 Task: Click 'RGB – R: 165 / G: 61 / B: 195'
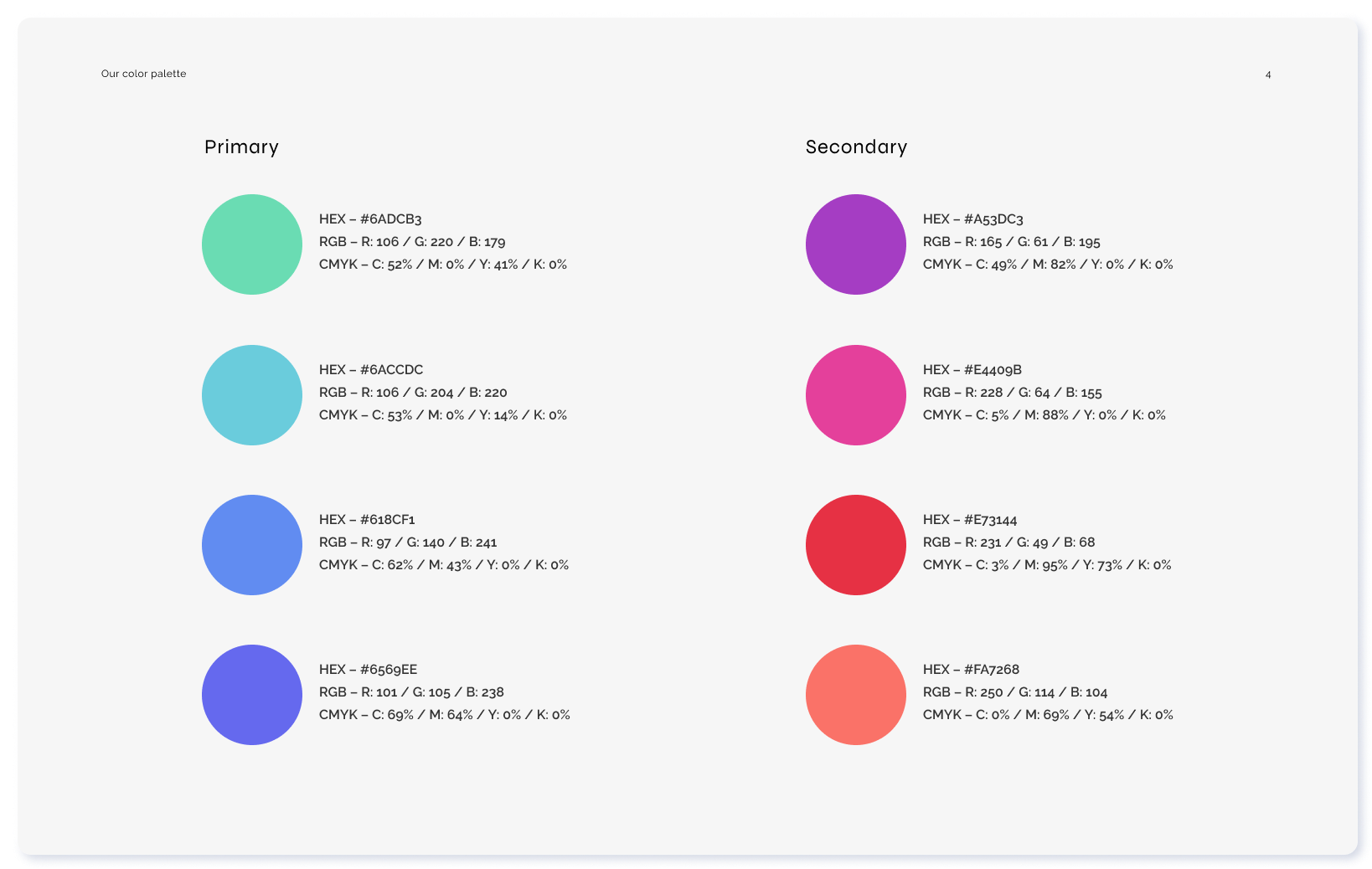click(1012, 242)
